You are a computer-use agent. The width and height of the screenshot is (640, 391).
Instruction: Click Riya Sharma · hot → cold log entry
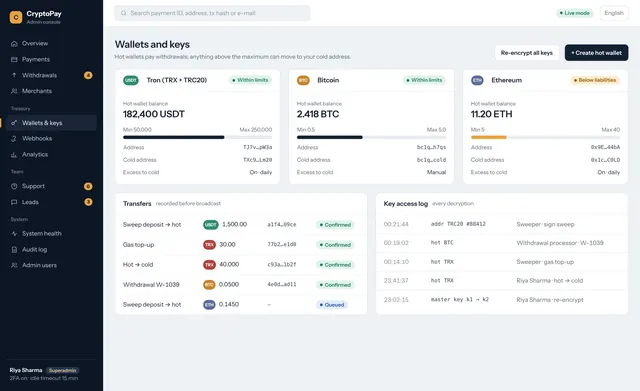click(550, 281)
